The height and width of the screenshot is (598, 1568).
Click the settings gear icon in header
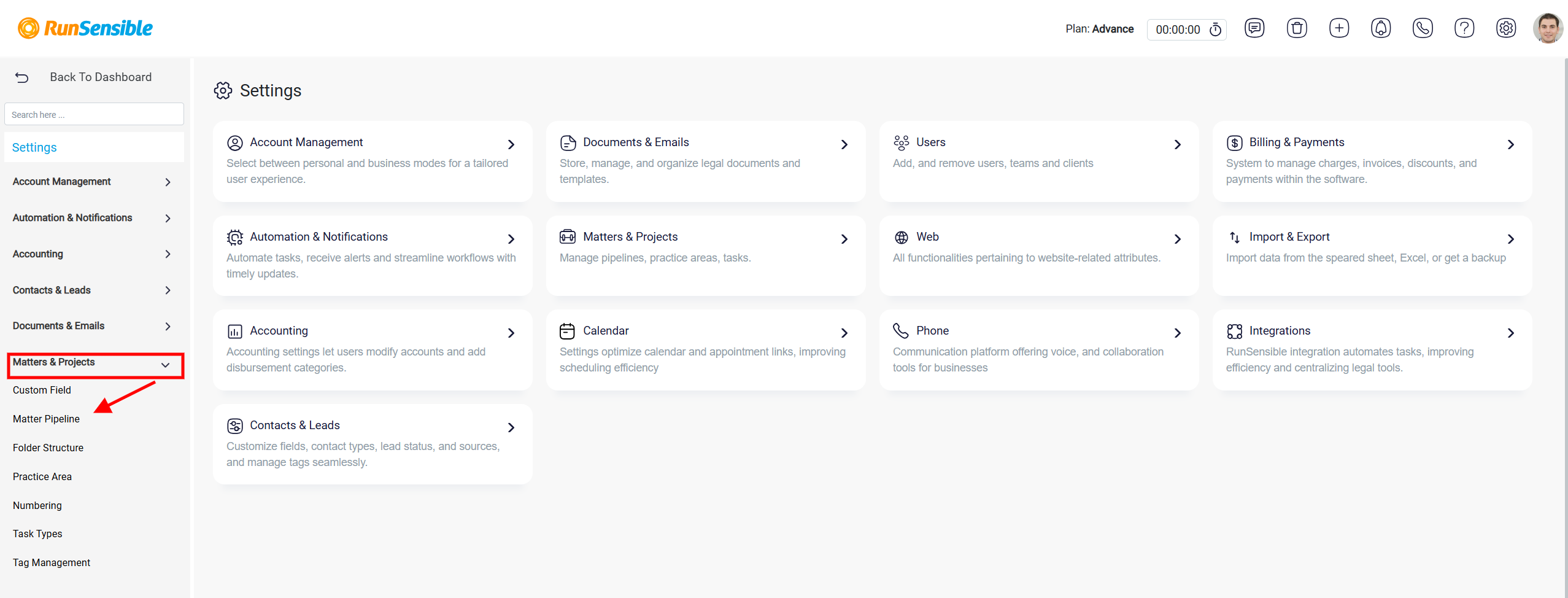(x=1506, y=28)
